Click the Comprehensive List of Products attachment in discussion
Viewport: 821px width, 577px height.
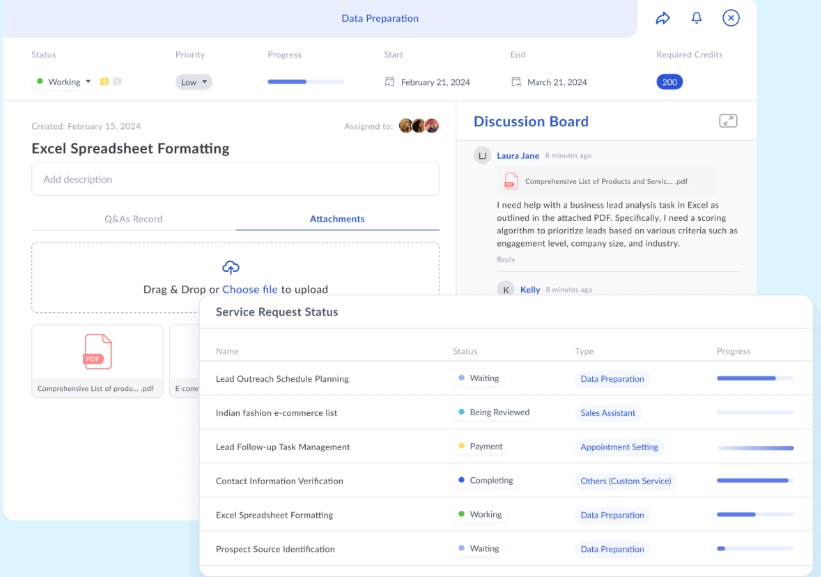[x=606, y=181]
